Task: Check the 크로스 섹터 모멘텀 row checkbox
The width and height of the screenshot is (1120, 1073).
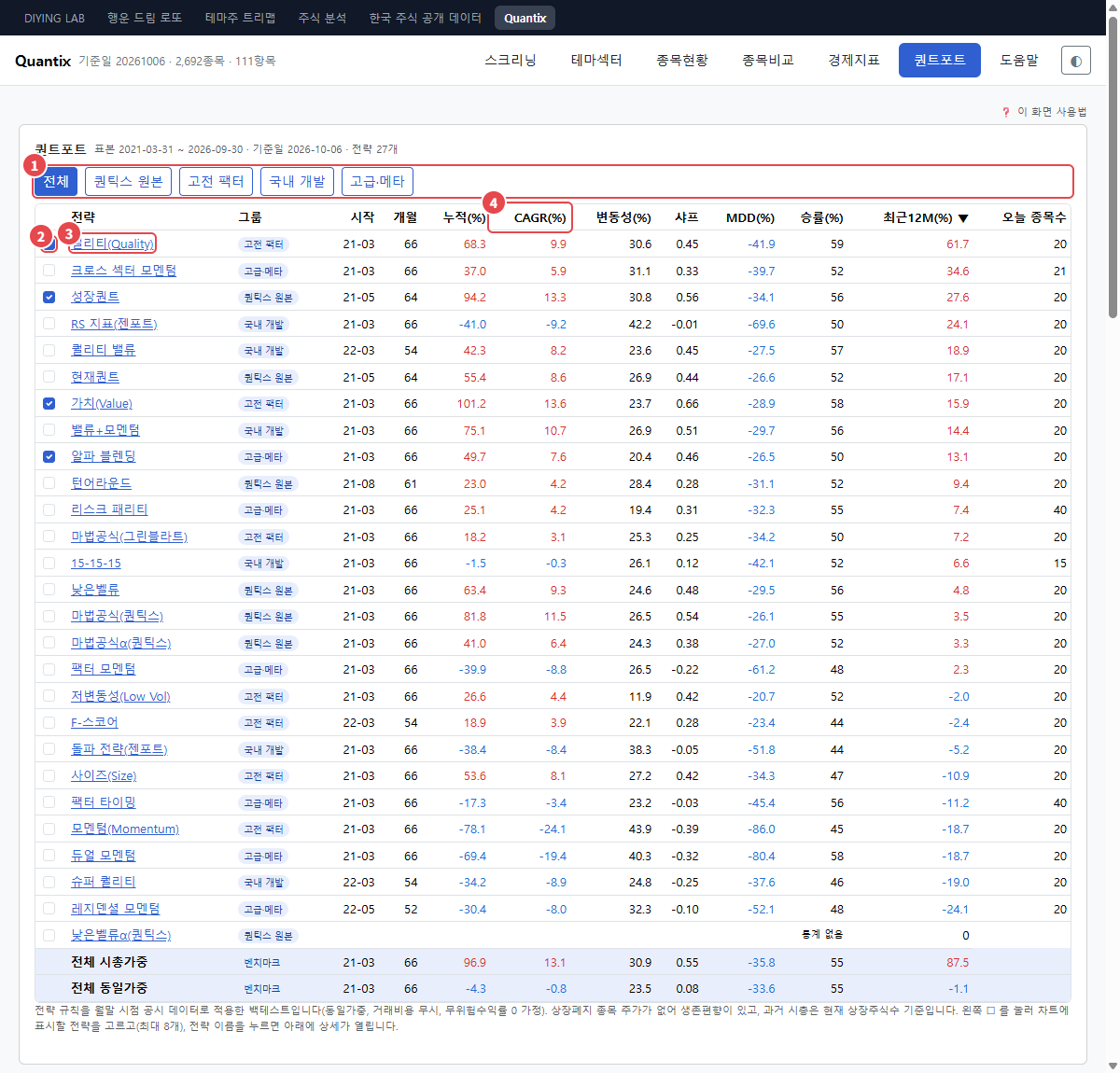Action: click(x=49, y=271)
